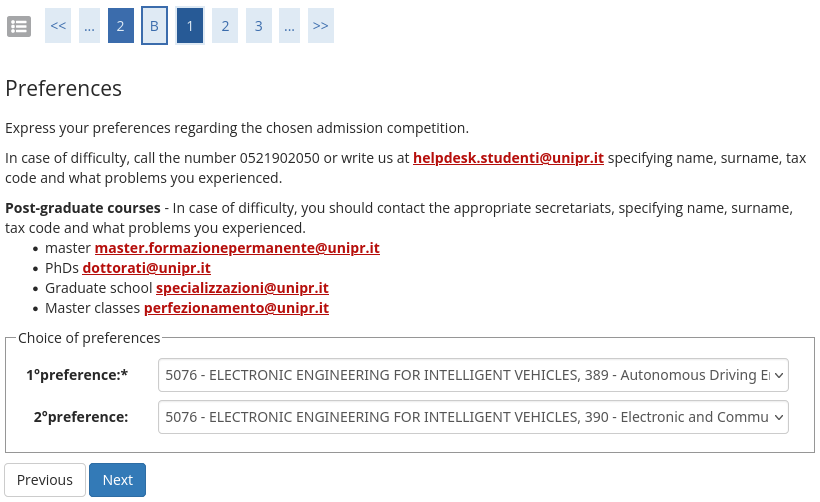This screenshot has width=820, height=502.
Task: Open the master.formazionepermanente@unipr.it link
Action: pyautogui.click(x=237, y=248)
